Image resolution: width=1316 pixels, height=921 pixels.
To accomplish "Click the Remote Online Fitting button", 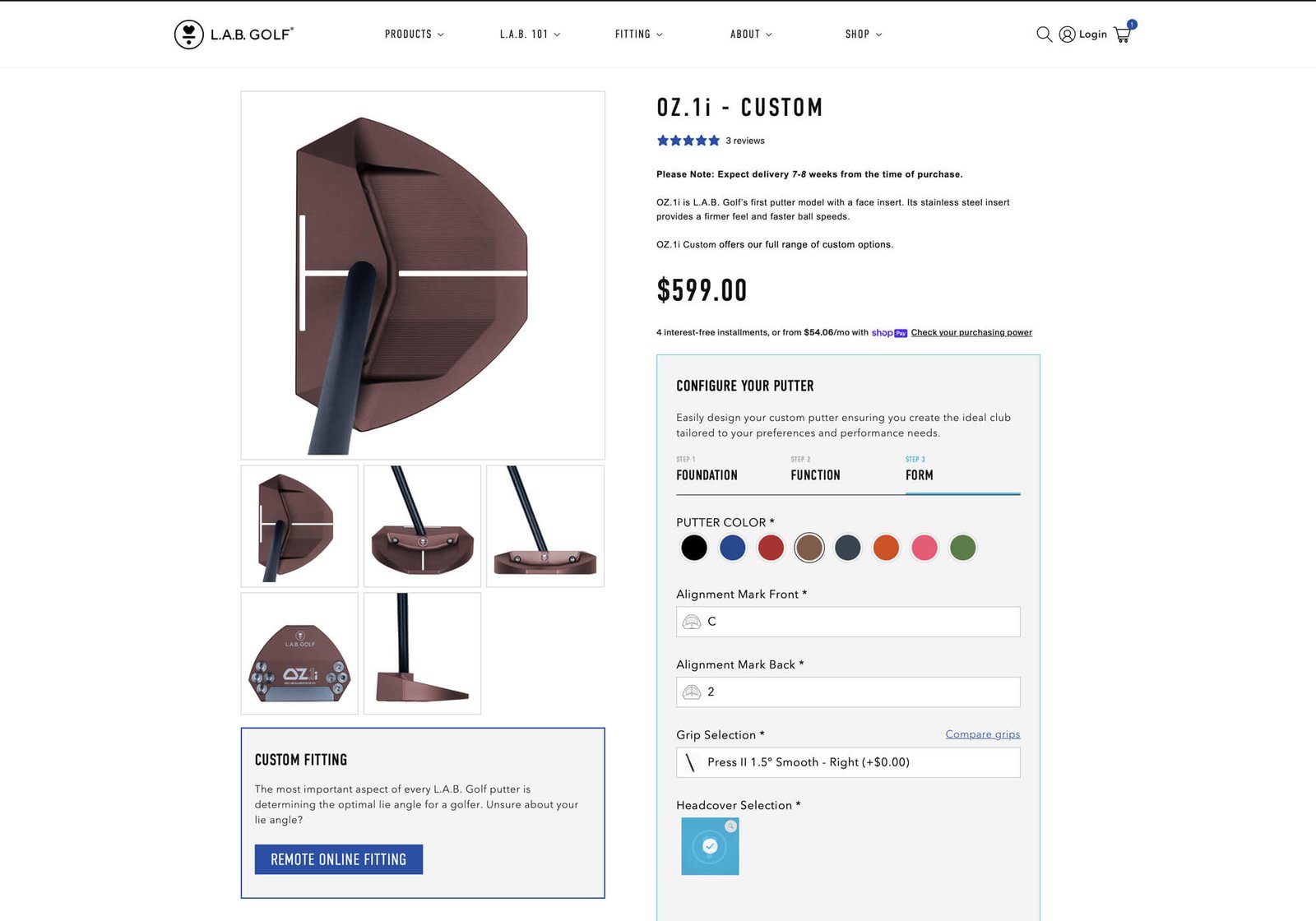I will click(x=339, y=859).
